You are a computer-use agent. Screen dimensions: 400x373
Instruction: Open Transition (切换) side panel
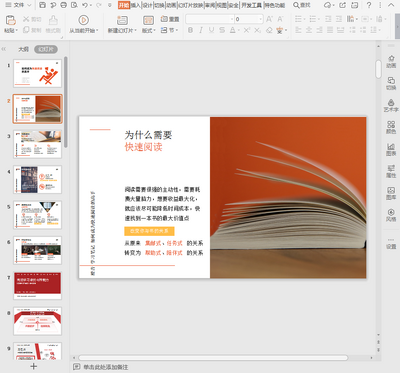[391, 83]
